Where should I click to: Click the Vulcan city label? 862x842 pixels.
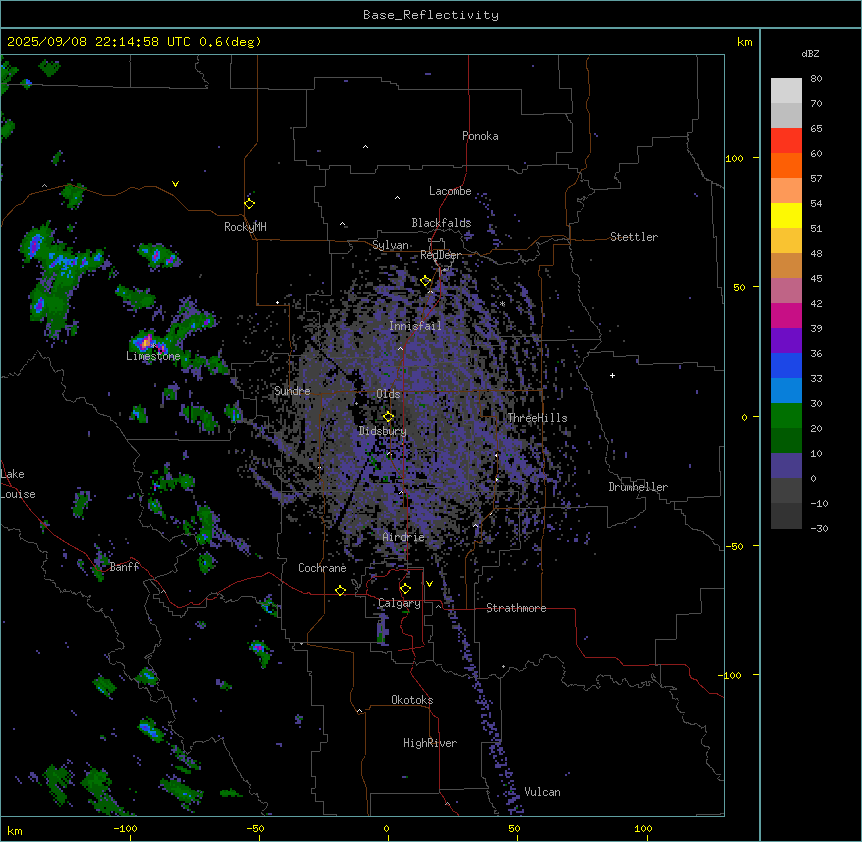542,792
